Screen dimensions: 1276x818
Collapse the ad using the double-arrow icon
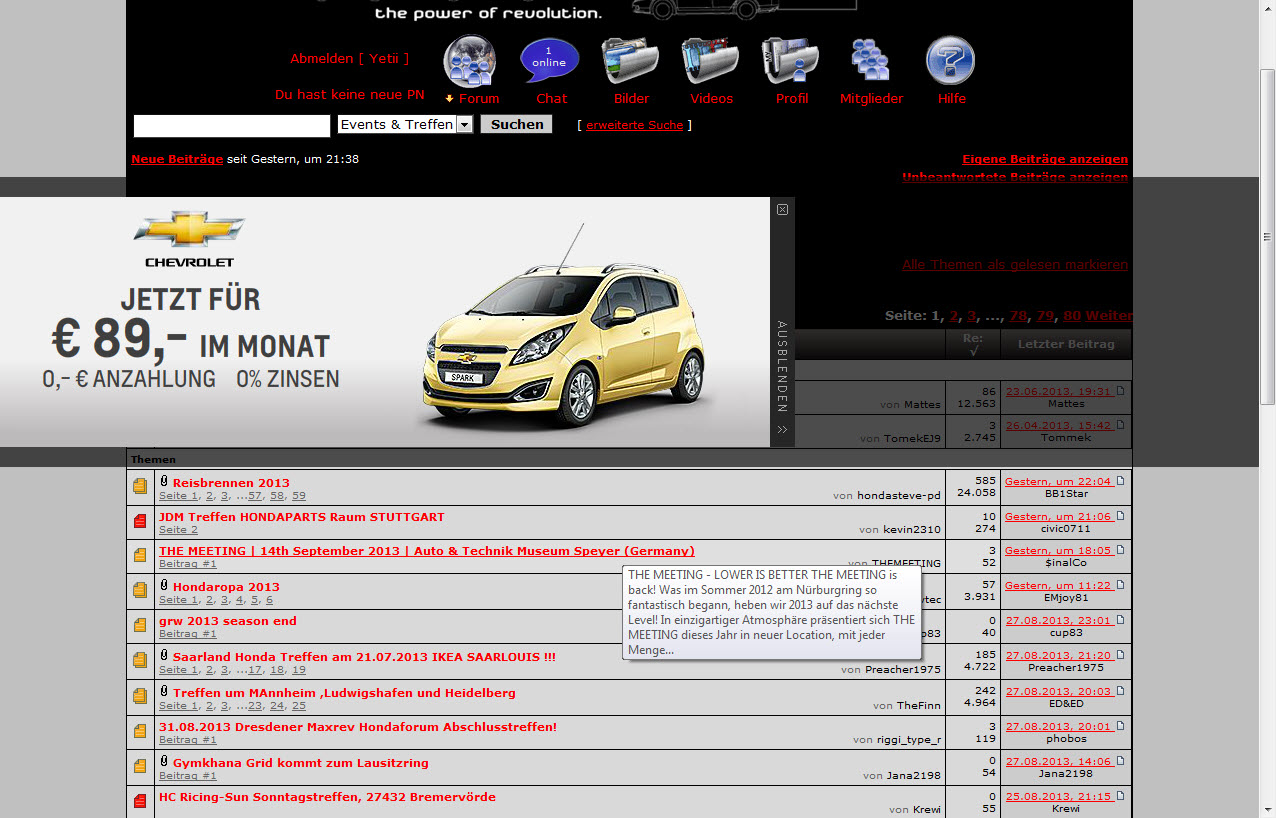click(x=782, y=430)
